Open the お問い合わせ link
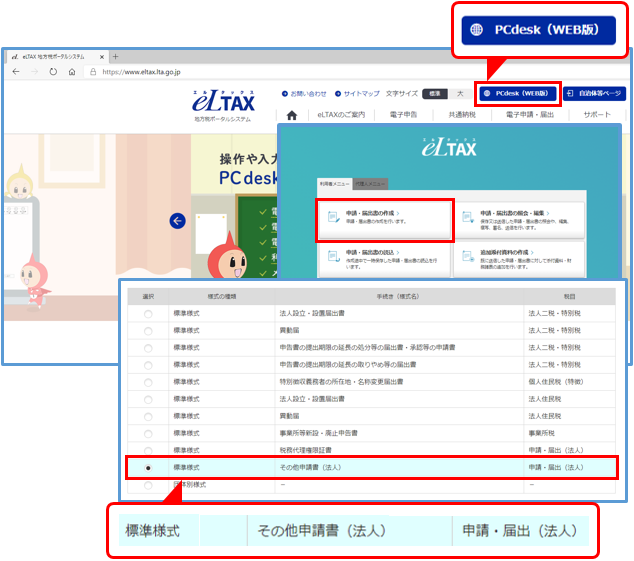Image resolution: width=634 pixels, height=561 pixels. (x=304, y=93)
